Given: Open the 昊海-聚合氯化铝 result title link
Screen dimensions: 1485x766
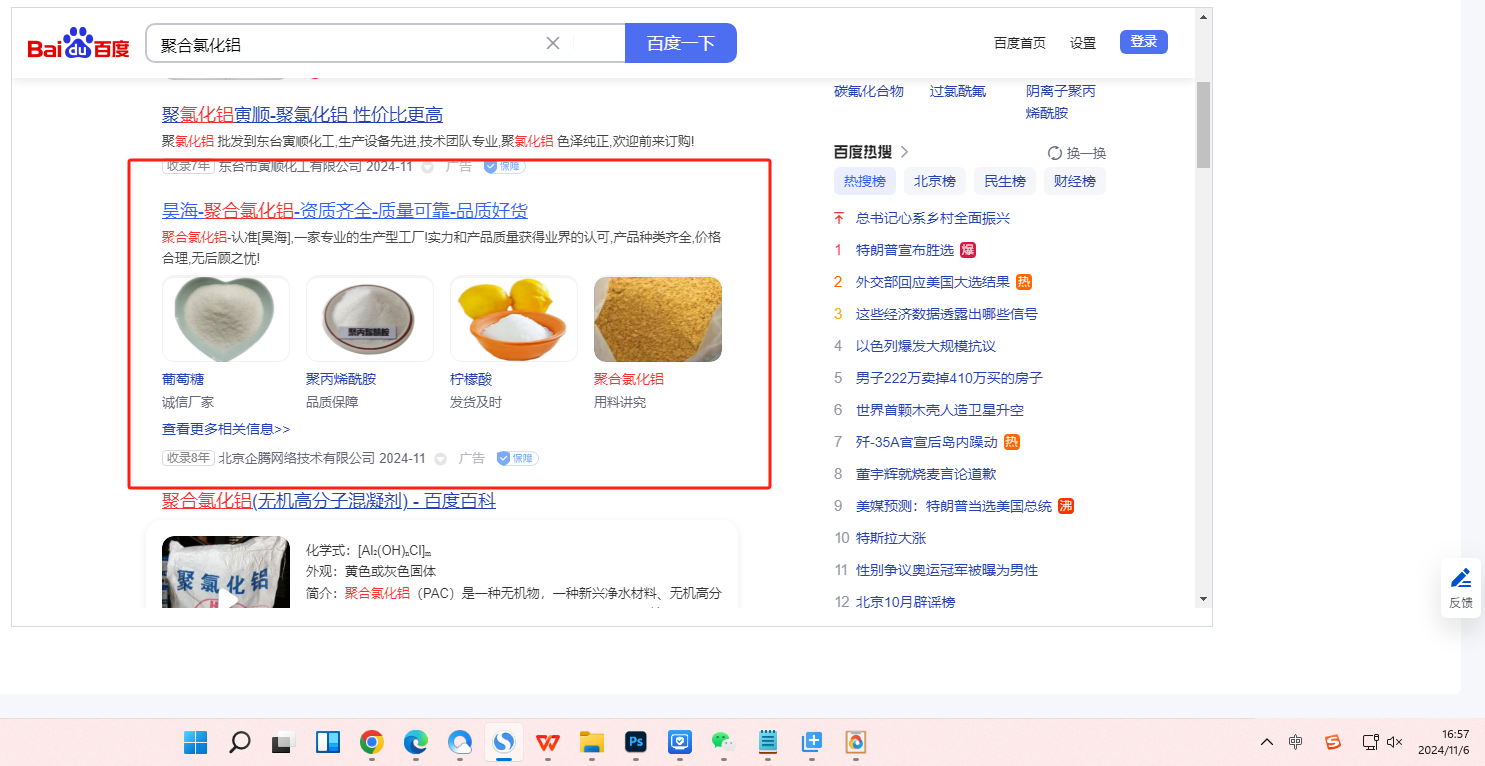Looking at the screenshot, I should pos(345,211).
